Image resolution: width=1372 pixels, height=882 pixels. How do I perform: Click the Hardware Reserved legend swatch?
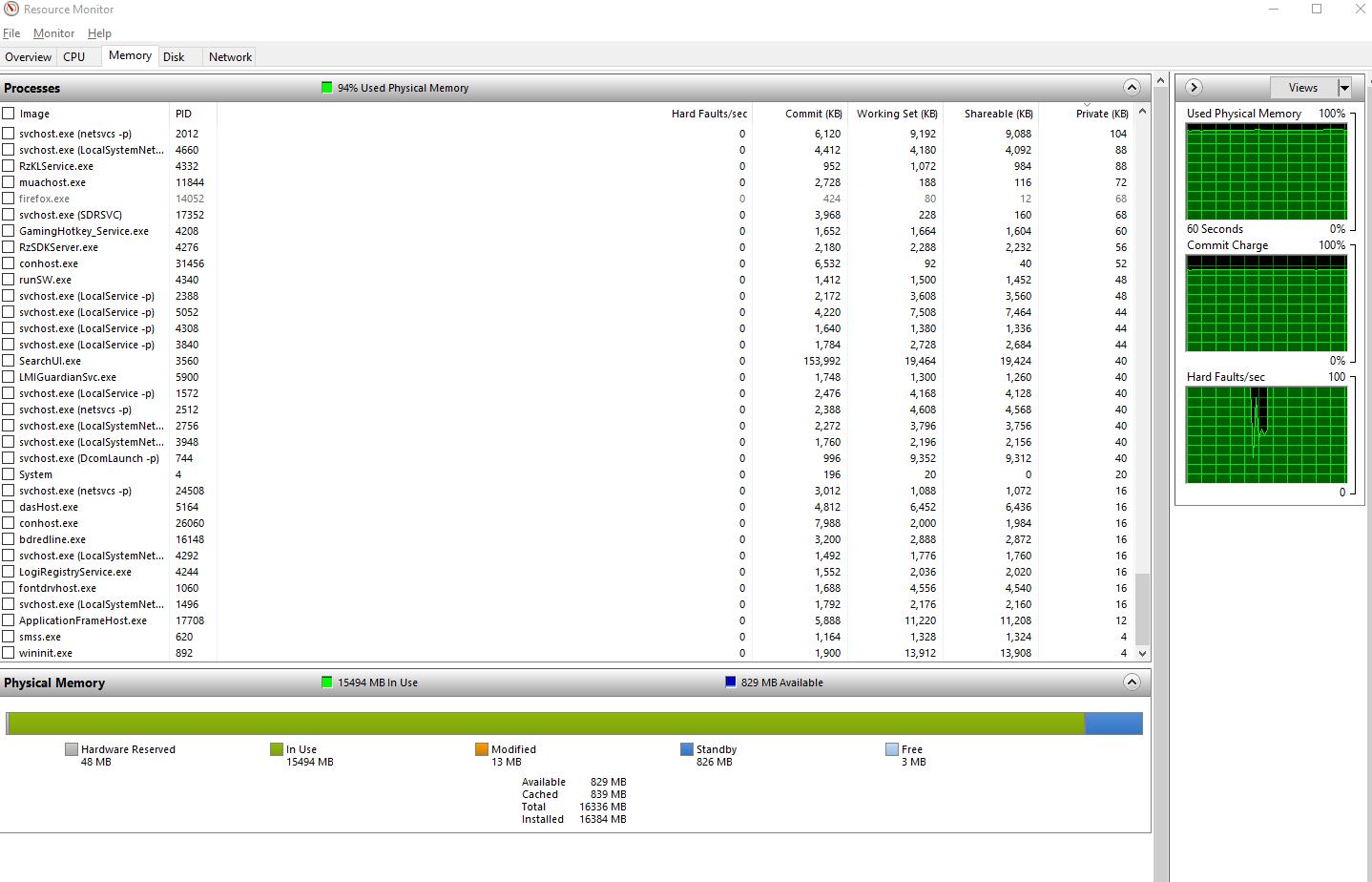(x=72, y=749)
